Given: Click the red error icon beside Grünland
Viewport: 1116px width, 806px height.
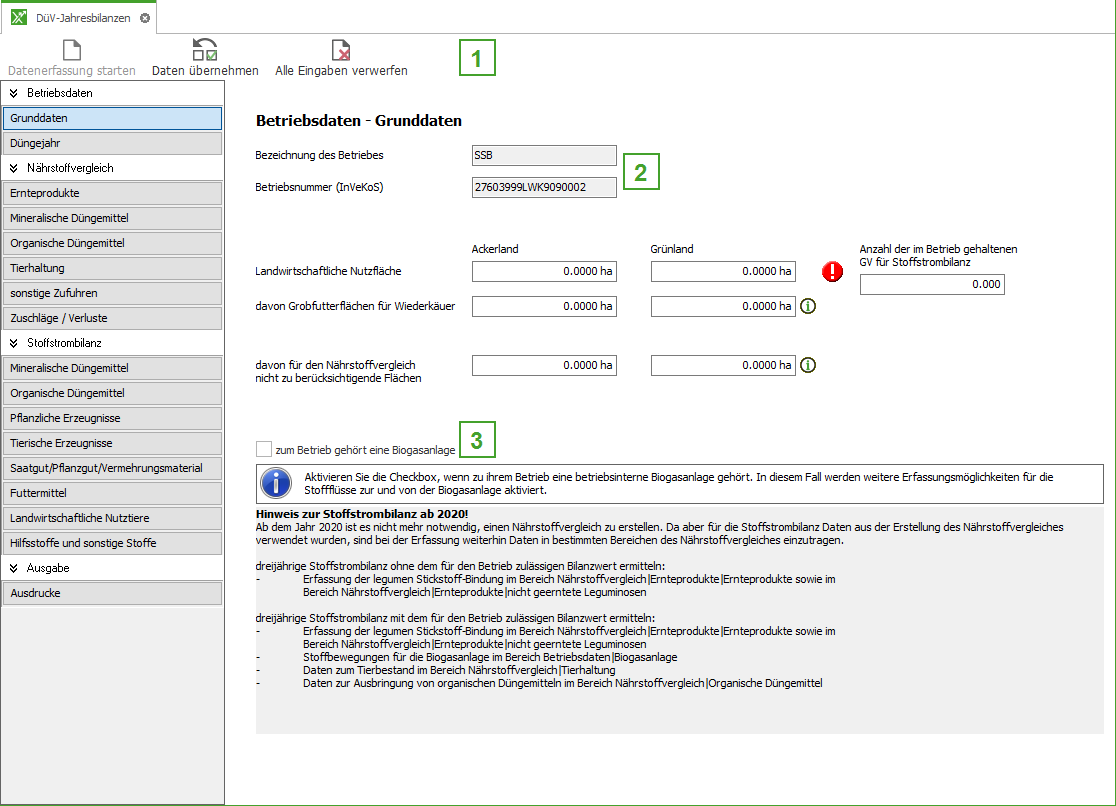Looking at the screenshot, I should tap(832, 271).
